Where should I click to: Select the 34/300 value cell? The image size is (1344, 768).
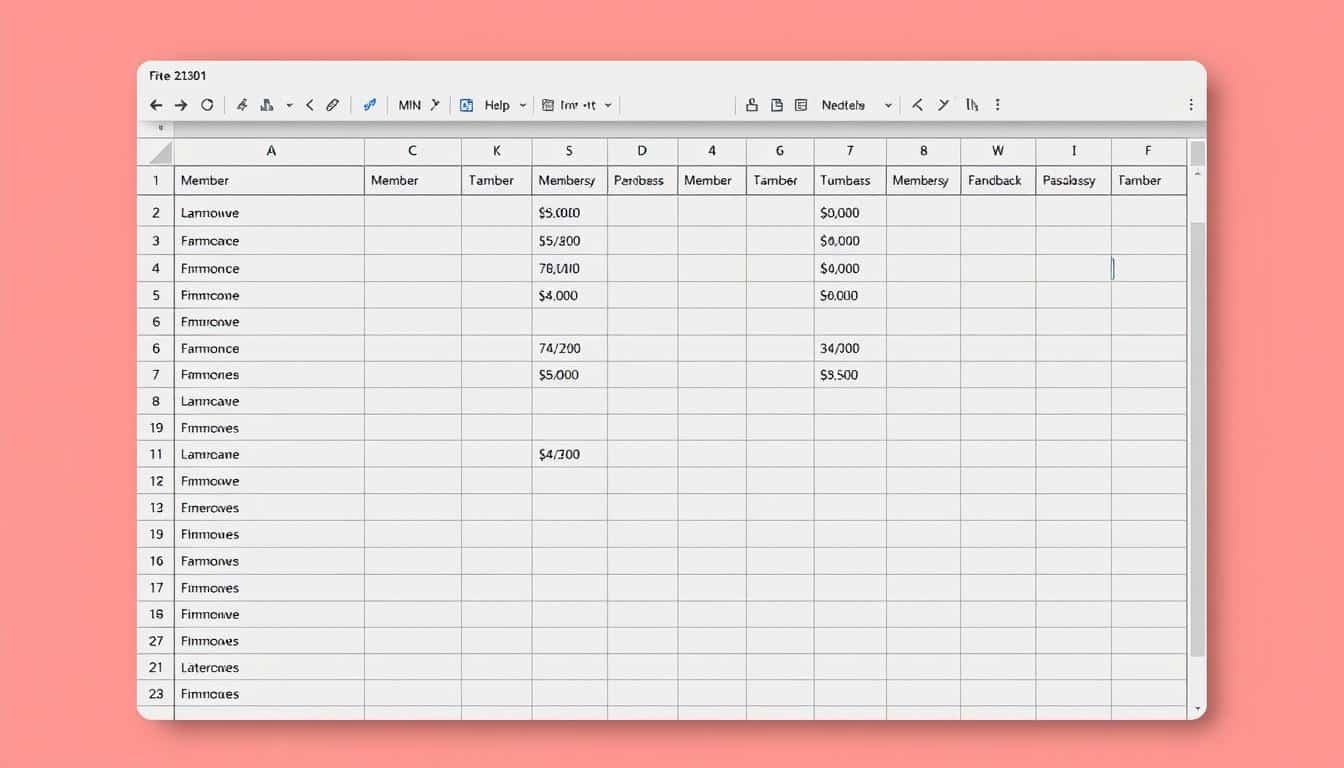(850, 349)
